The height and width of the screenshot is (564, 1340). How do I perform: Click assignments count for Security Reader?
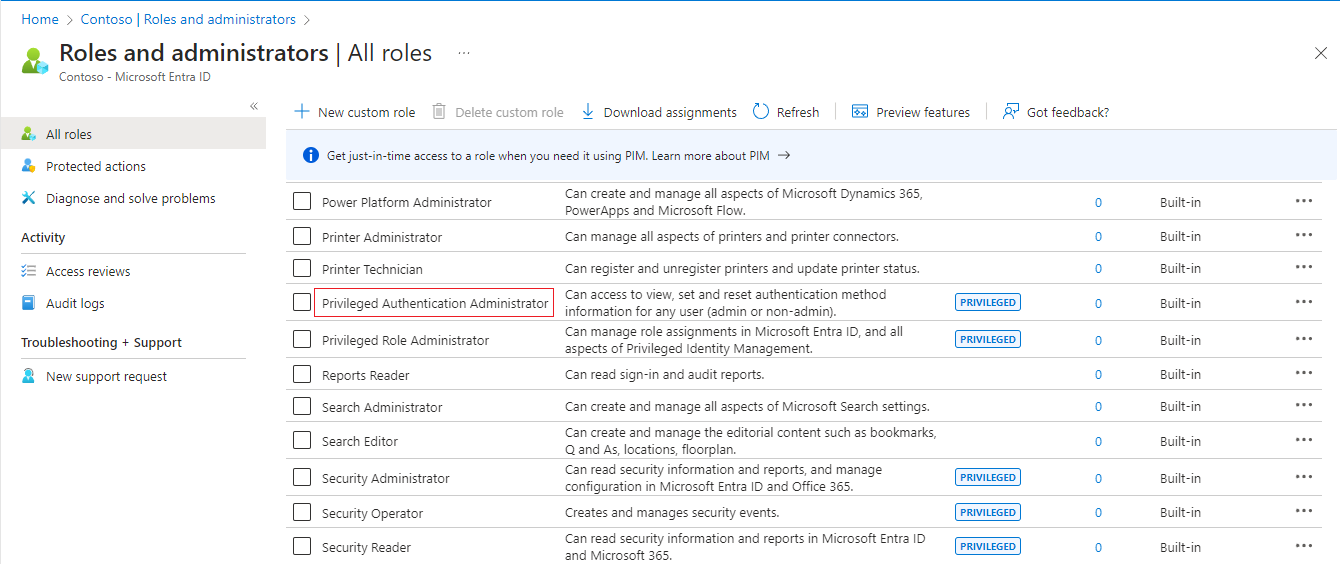coord(1098,547)
